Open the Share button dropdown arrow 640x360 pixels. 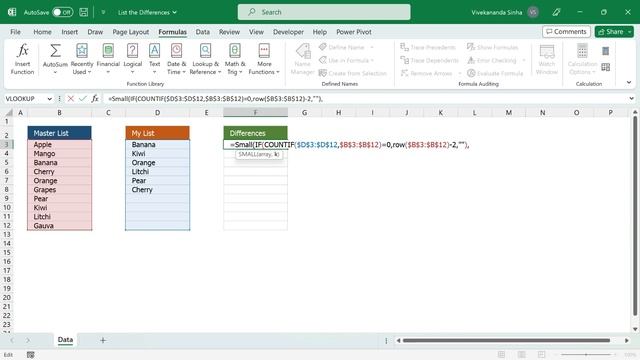(630, 32)
